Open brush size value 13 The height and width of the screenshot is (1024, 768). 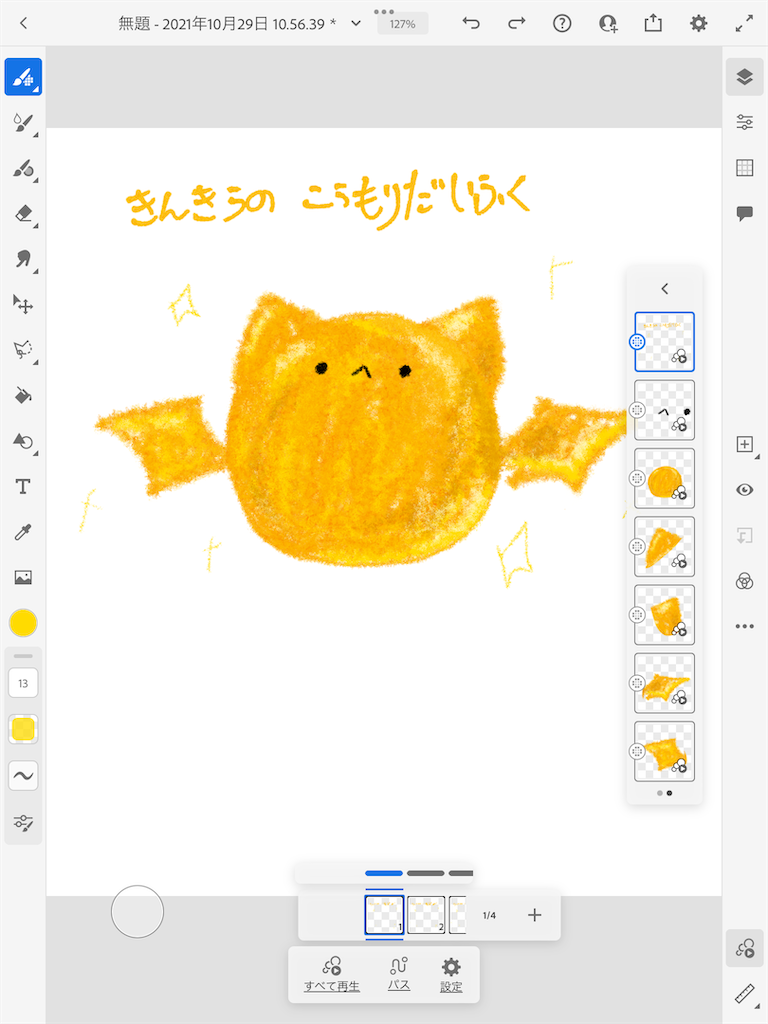24,683
